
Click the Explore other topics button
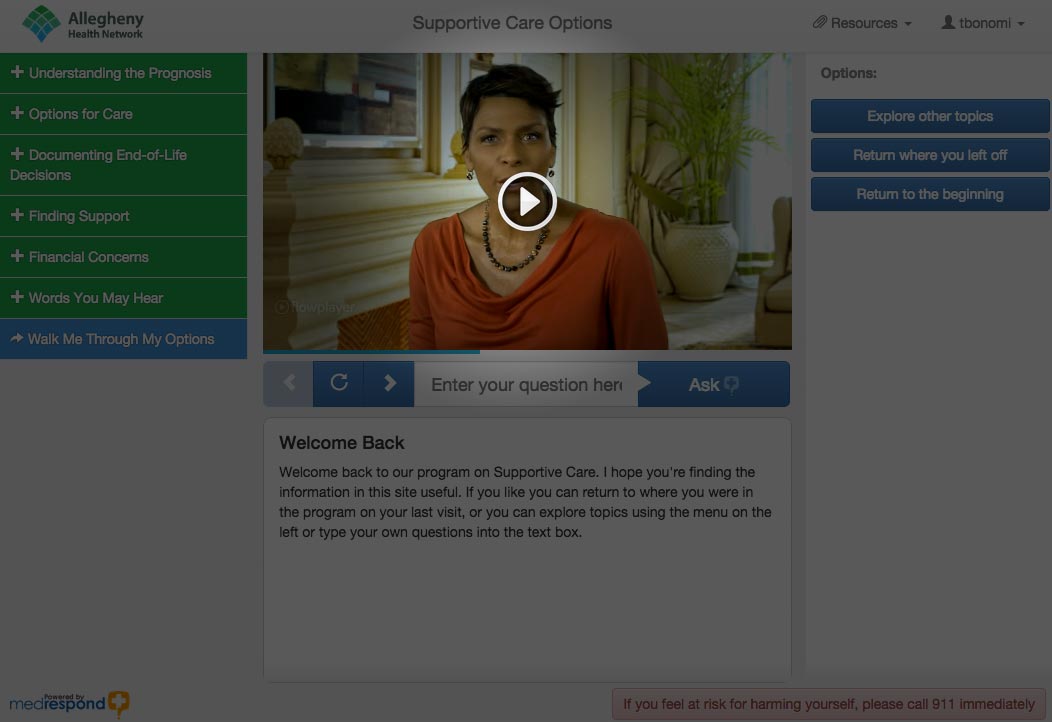pos(930,116)
